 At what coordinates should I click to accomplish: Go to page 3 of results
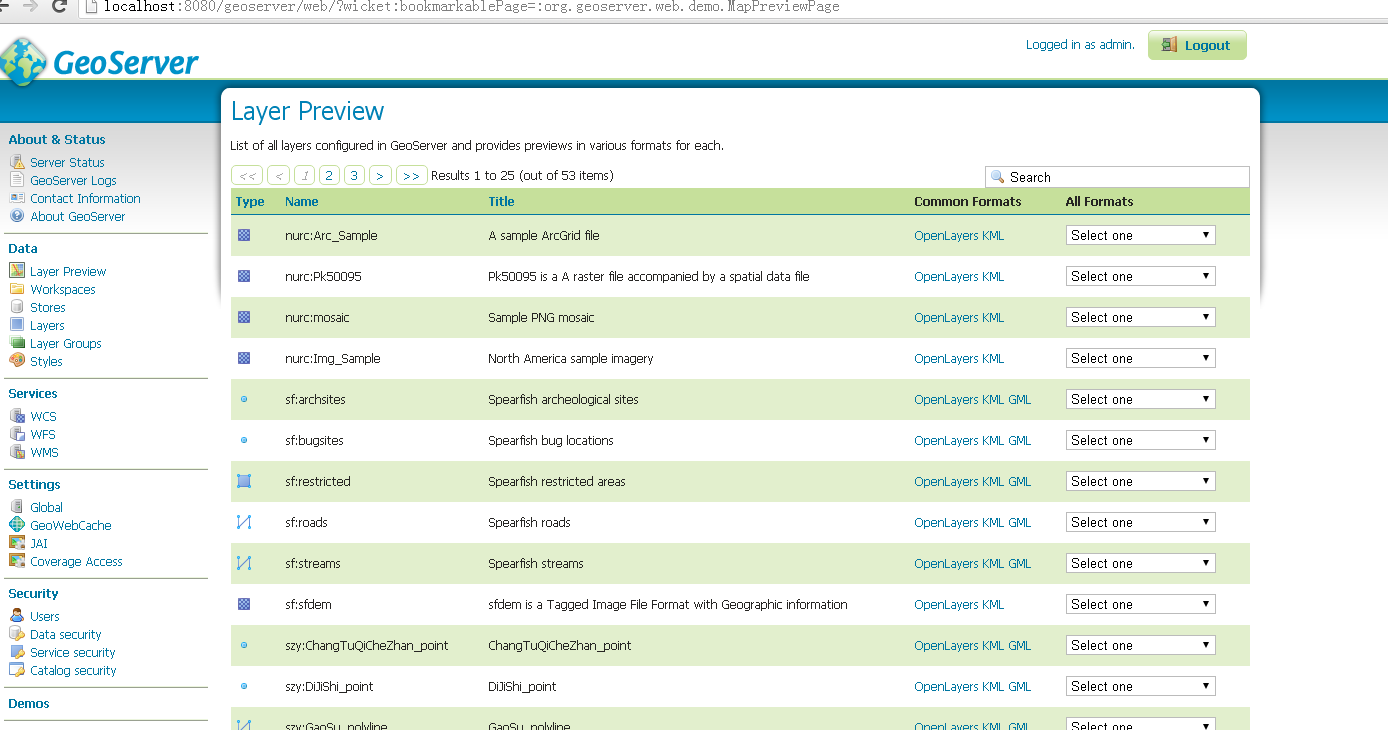click(354, 175)
